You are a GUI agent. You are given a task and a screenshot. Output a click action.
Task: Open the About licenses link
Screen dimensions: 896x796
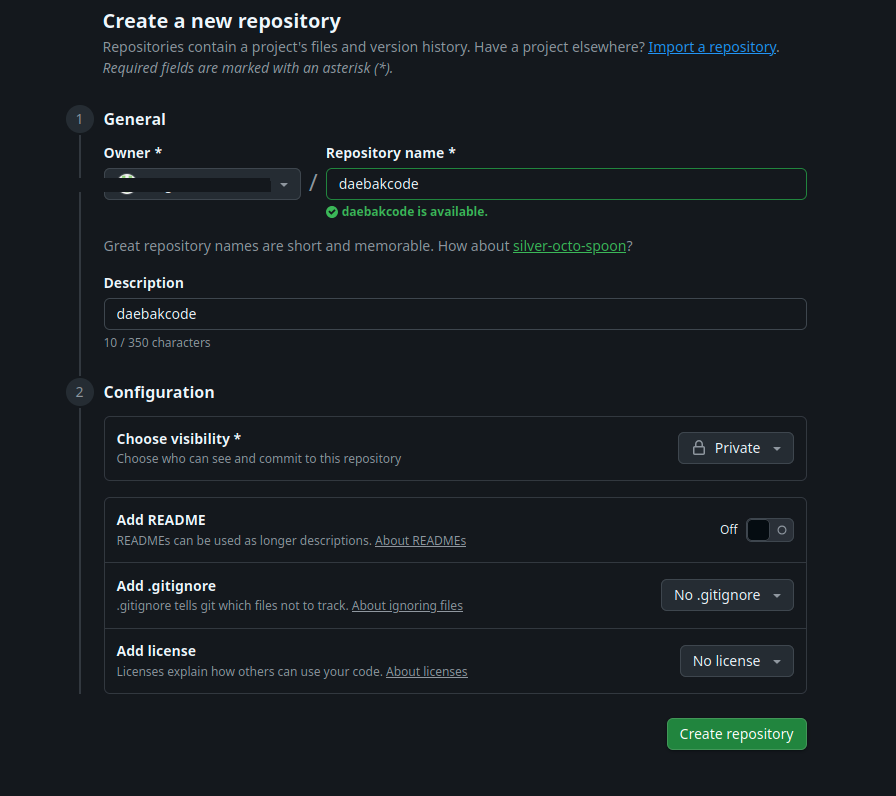pyautogui.click(x=426, y=672)
